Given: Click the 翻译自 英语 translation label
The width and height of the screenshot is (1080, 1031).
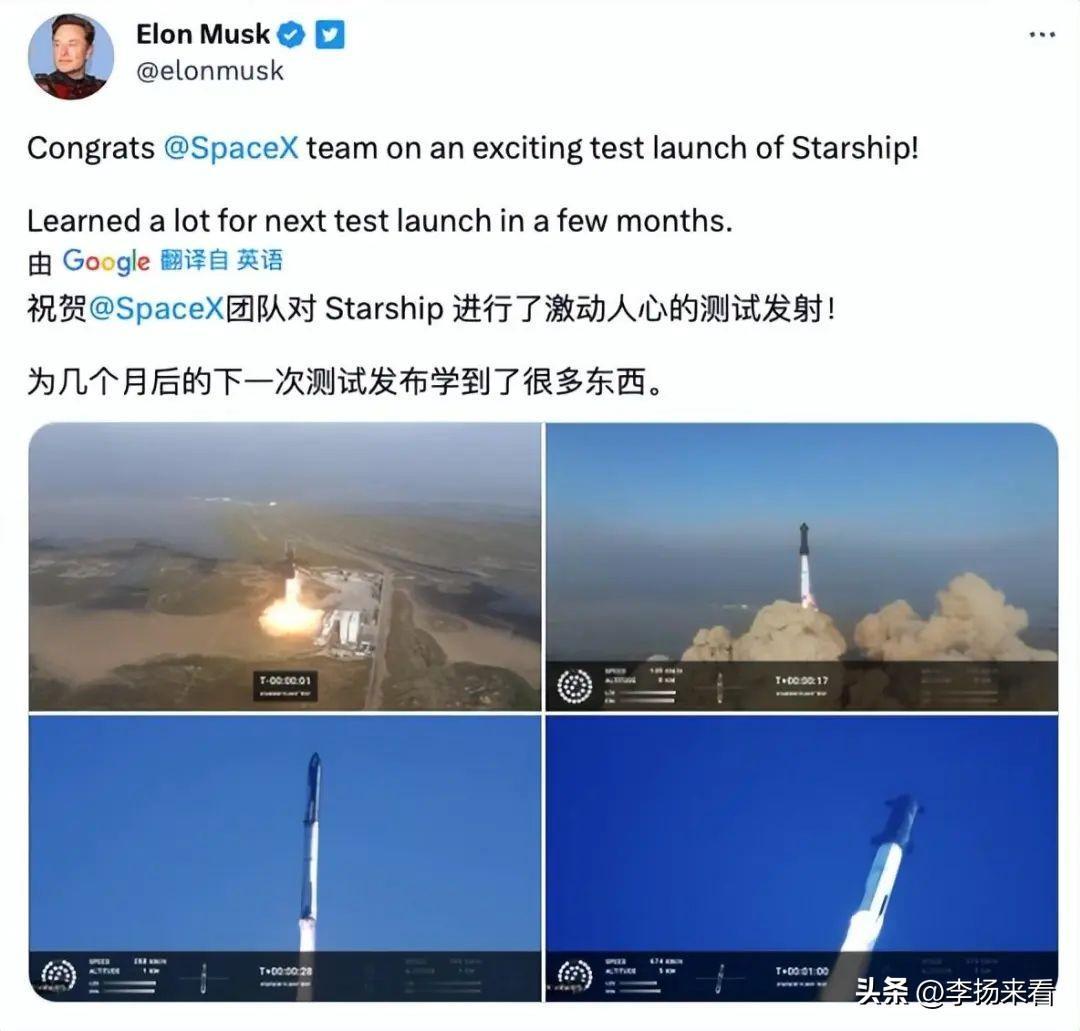Looking at the screenshot, I should click(221, 260).
